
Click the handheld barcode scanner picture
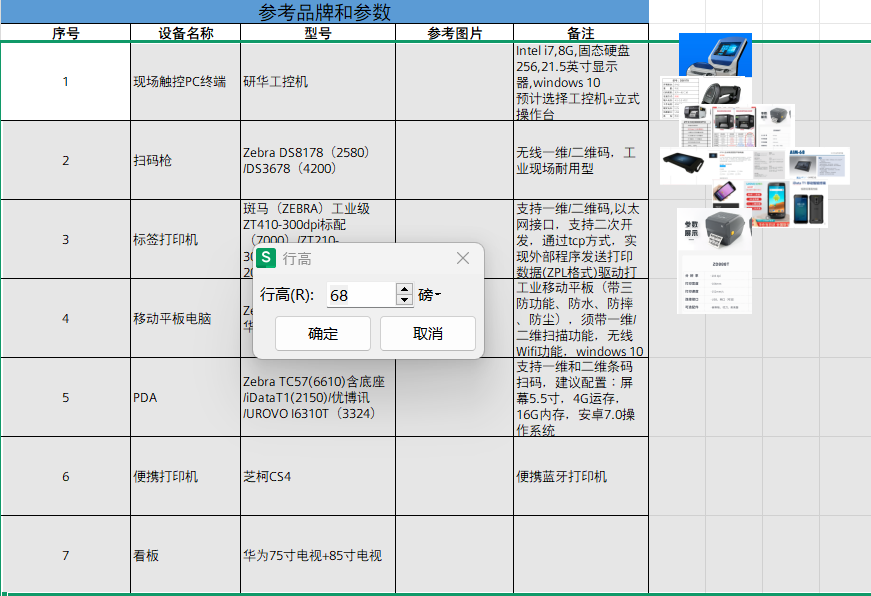(x=725, y=93)
